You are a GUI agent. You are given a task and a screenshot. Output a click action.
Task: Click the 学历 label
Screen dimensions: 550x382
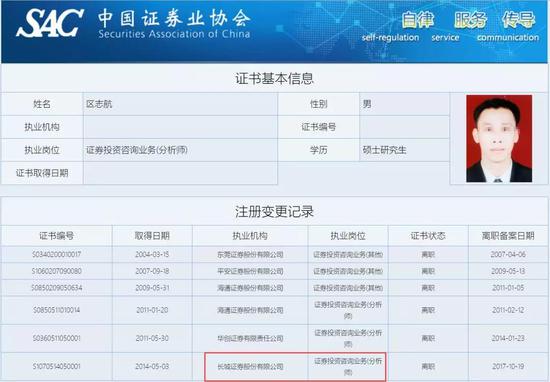(318, 150)
